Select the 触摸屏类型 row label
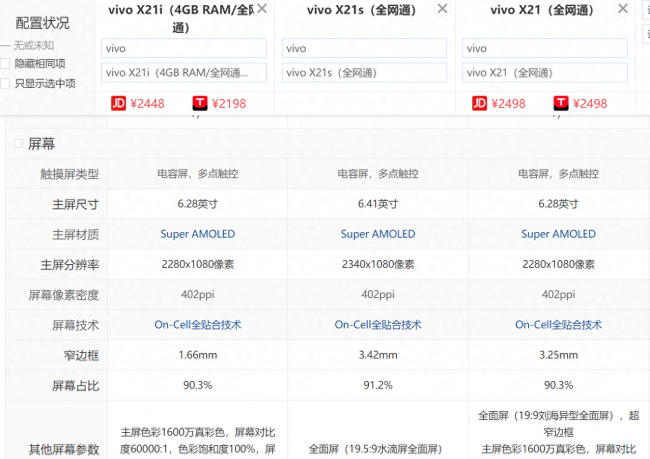 (70, 174)
